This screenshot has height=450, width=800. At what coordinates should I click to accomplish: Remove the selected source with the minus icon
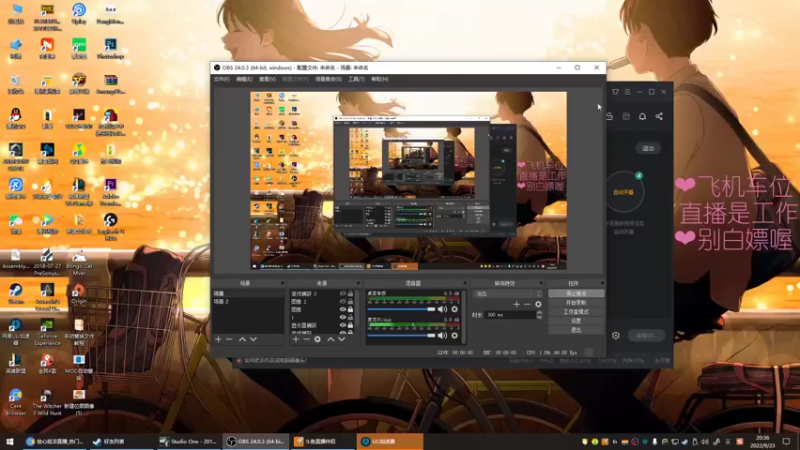point(306,339)
